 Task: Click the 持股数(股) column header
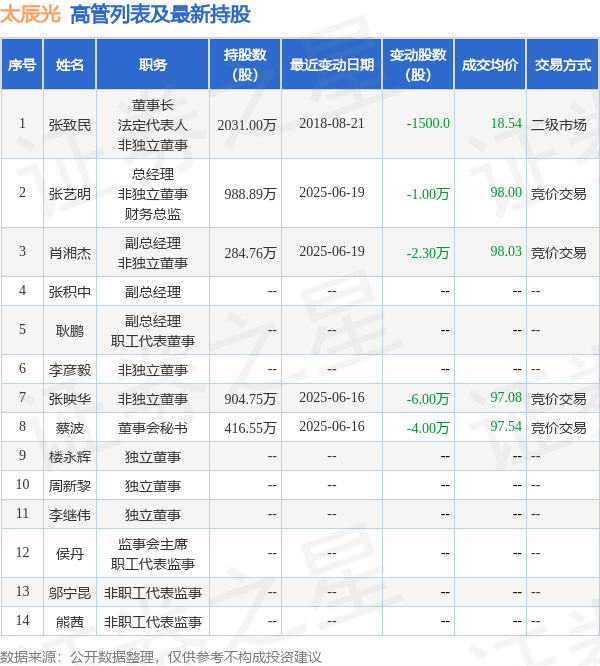245,65
